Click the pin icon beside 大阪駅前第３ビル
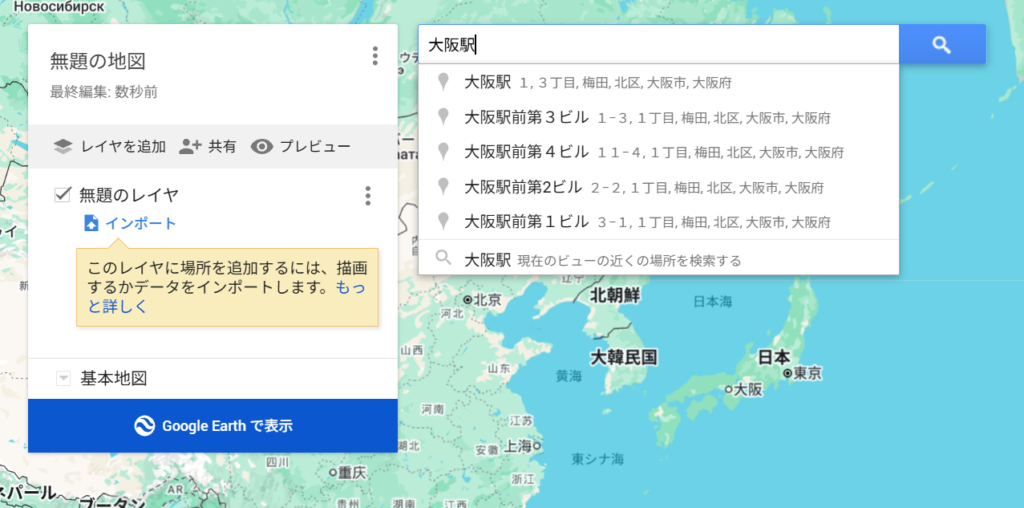This screenshot has height=508, width=1024. [x=443, y=117]
